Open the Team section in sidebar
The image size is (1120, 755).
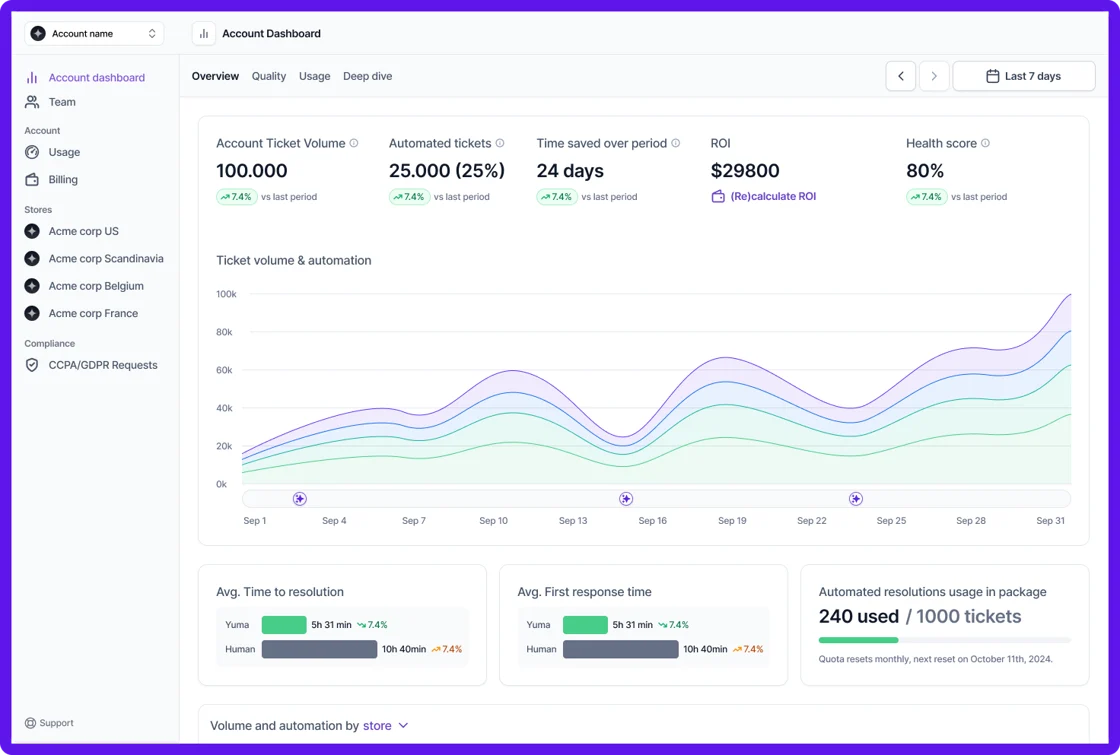pos(62,101)
